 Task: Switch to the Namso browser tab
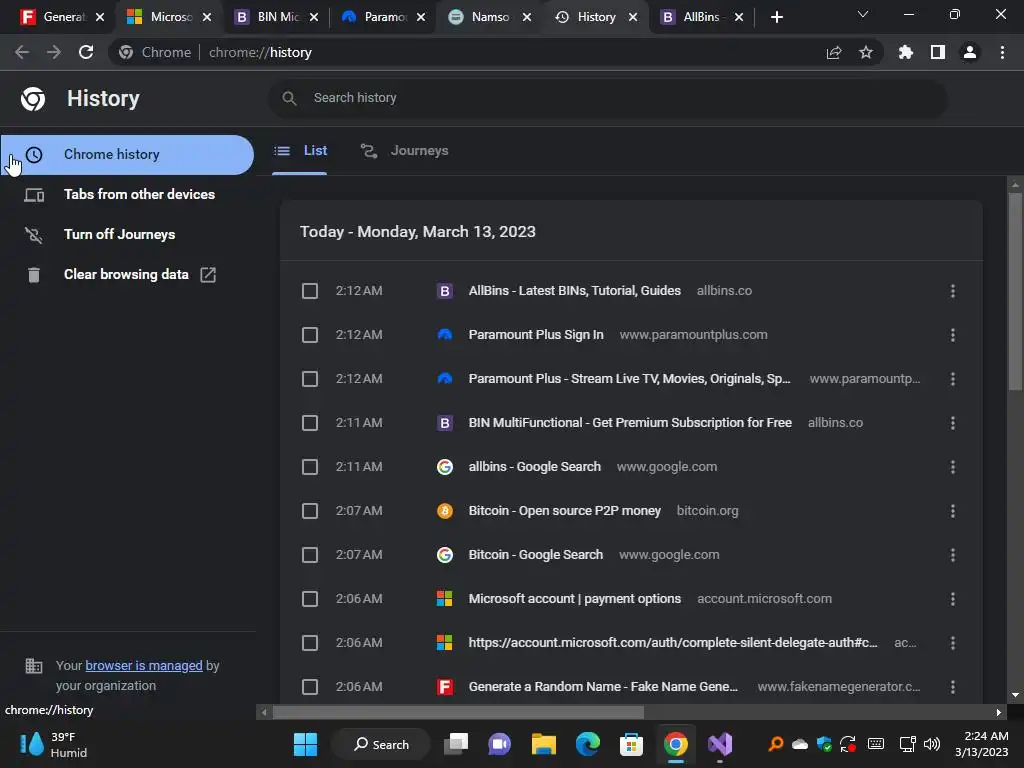click(490, 17)
